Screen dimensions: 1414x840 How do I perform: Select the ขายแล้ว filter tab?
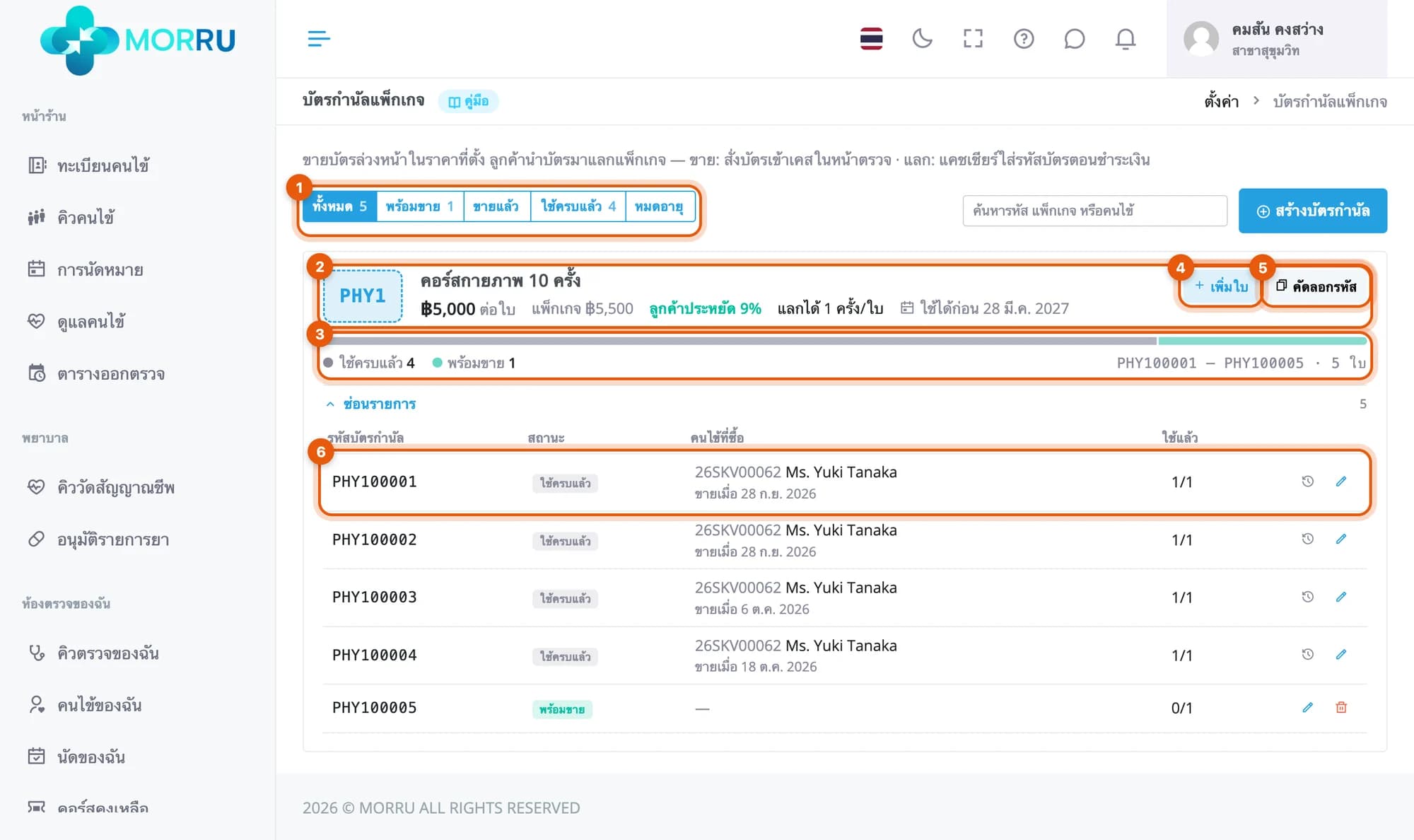click(x=496, y=206)
